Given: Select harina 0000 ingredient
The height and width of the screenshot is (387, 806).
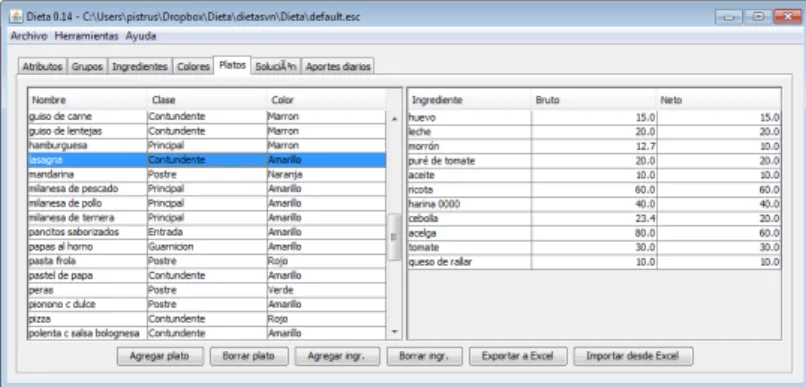Looking at the screenshot, I should [x=594, y=204].
